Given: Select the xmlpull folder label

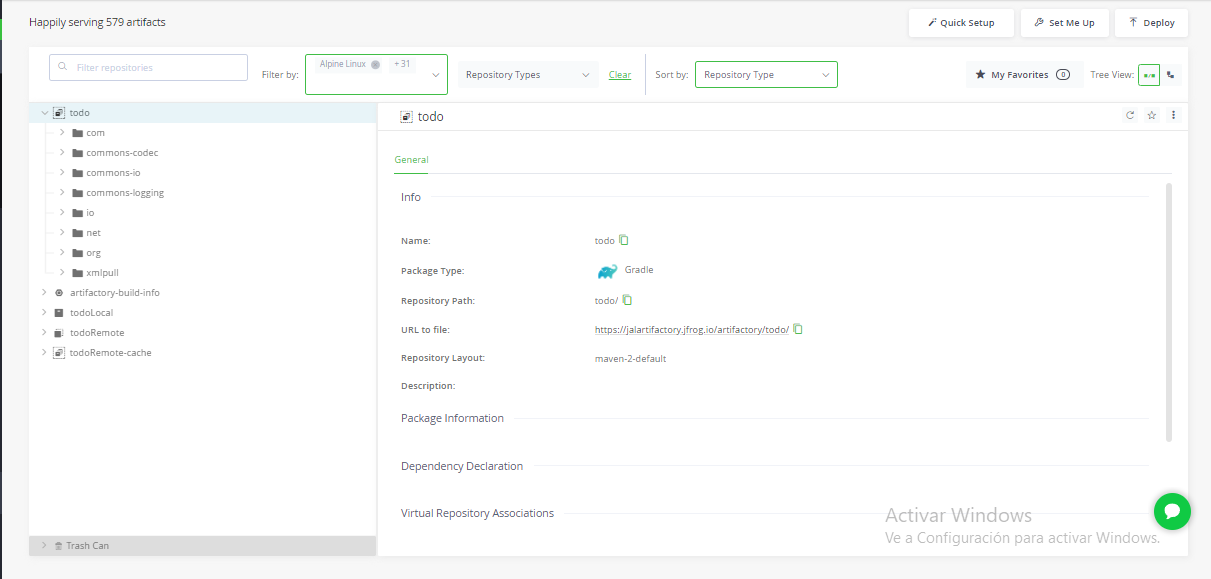Looking at the screenshot, I should pos(102,273).
